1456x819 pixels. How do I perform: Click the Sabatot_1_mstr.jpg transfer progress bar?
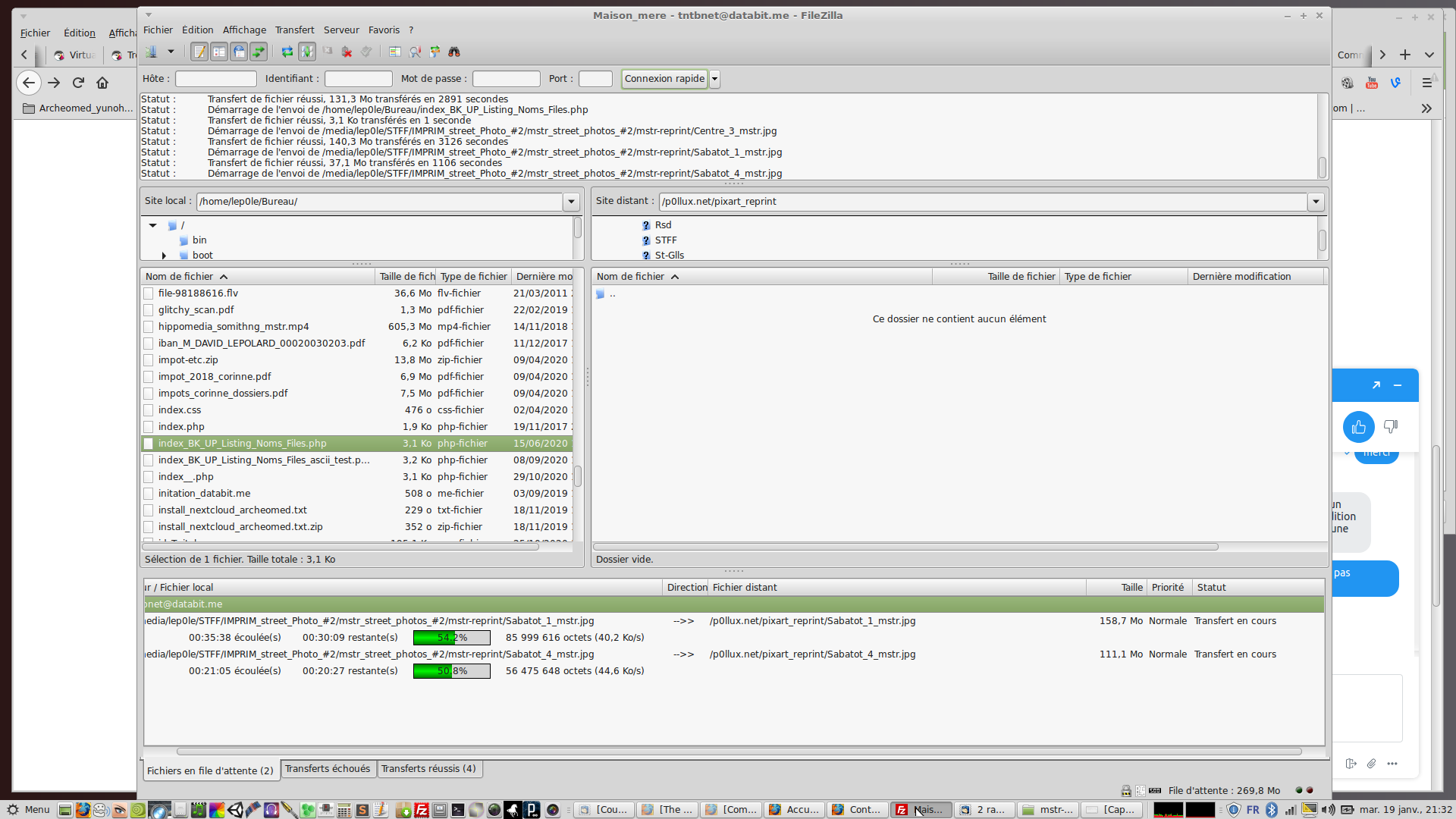click(451, 638)
